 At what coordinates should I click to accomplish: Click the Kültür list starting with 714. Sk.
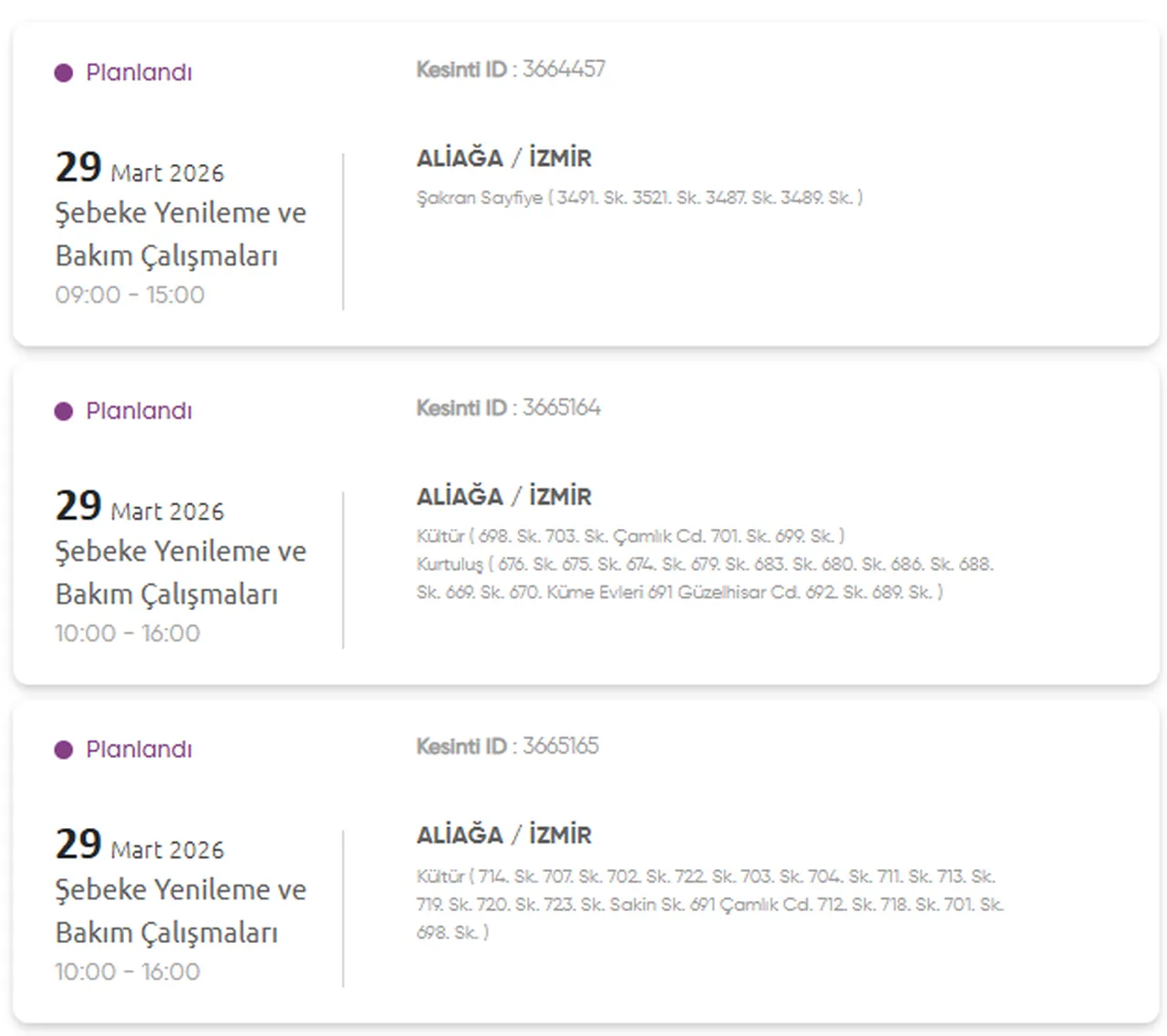[x=709, y=904]
